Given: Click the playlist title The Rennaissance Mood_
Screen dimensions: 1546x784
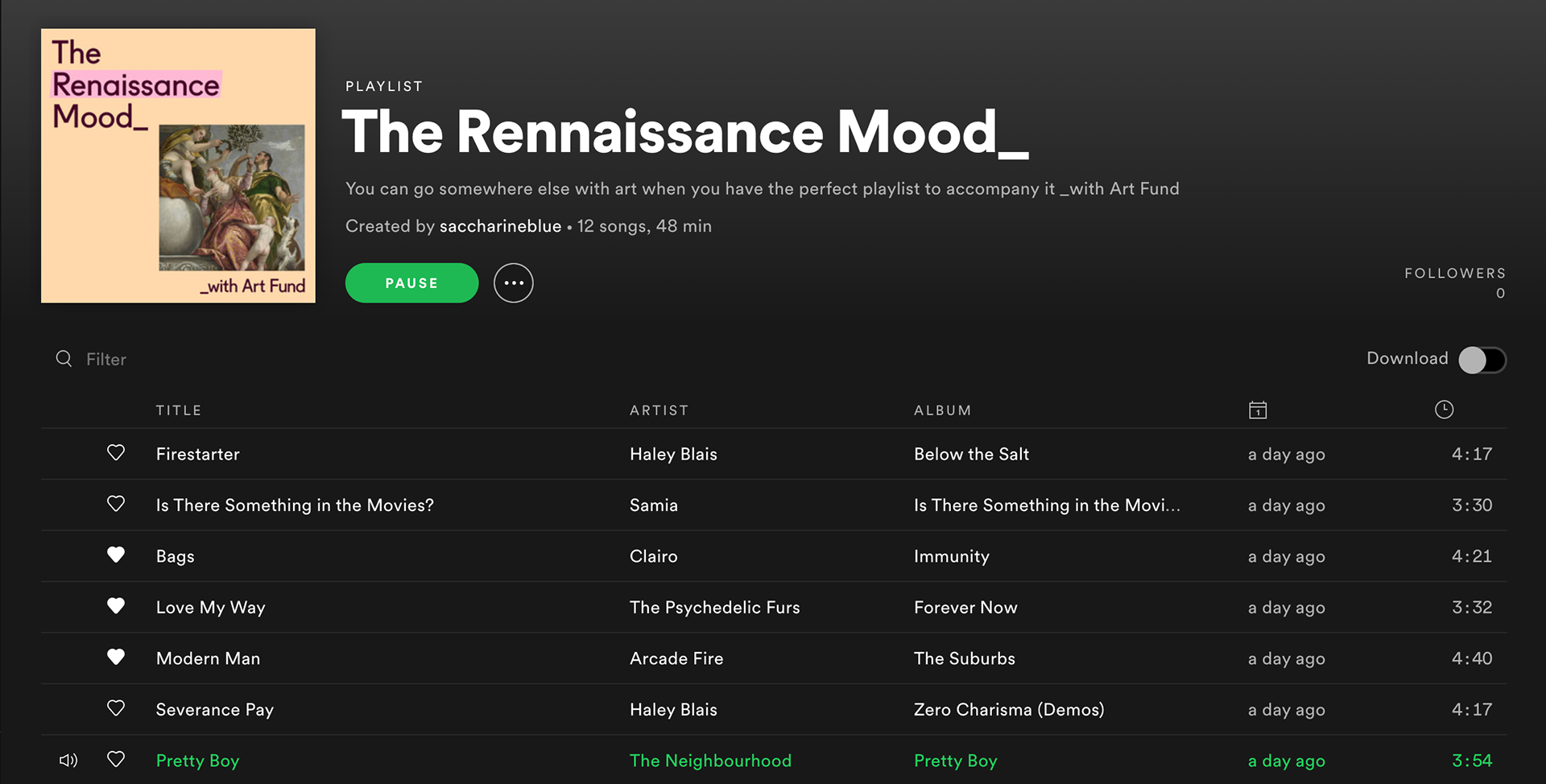Looking at the screenshot, I should (x=685, y=132).
